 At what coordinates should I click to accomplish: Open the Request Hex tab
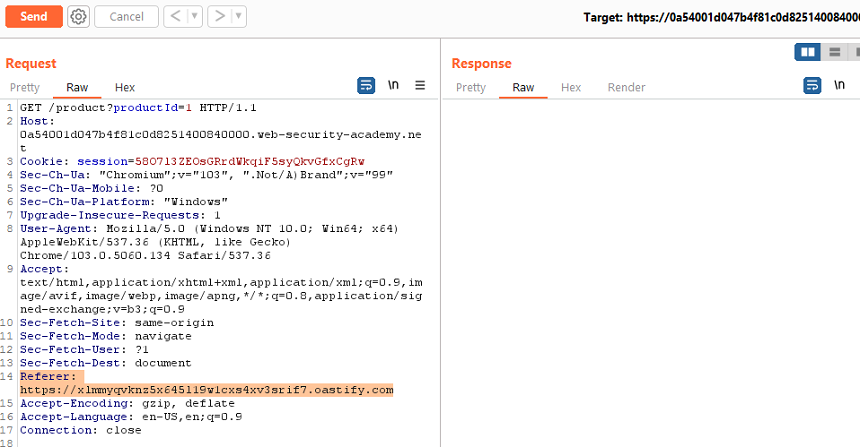[125, 88]
